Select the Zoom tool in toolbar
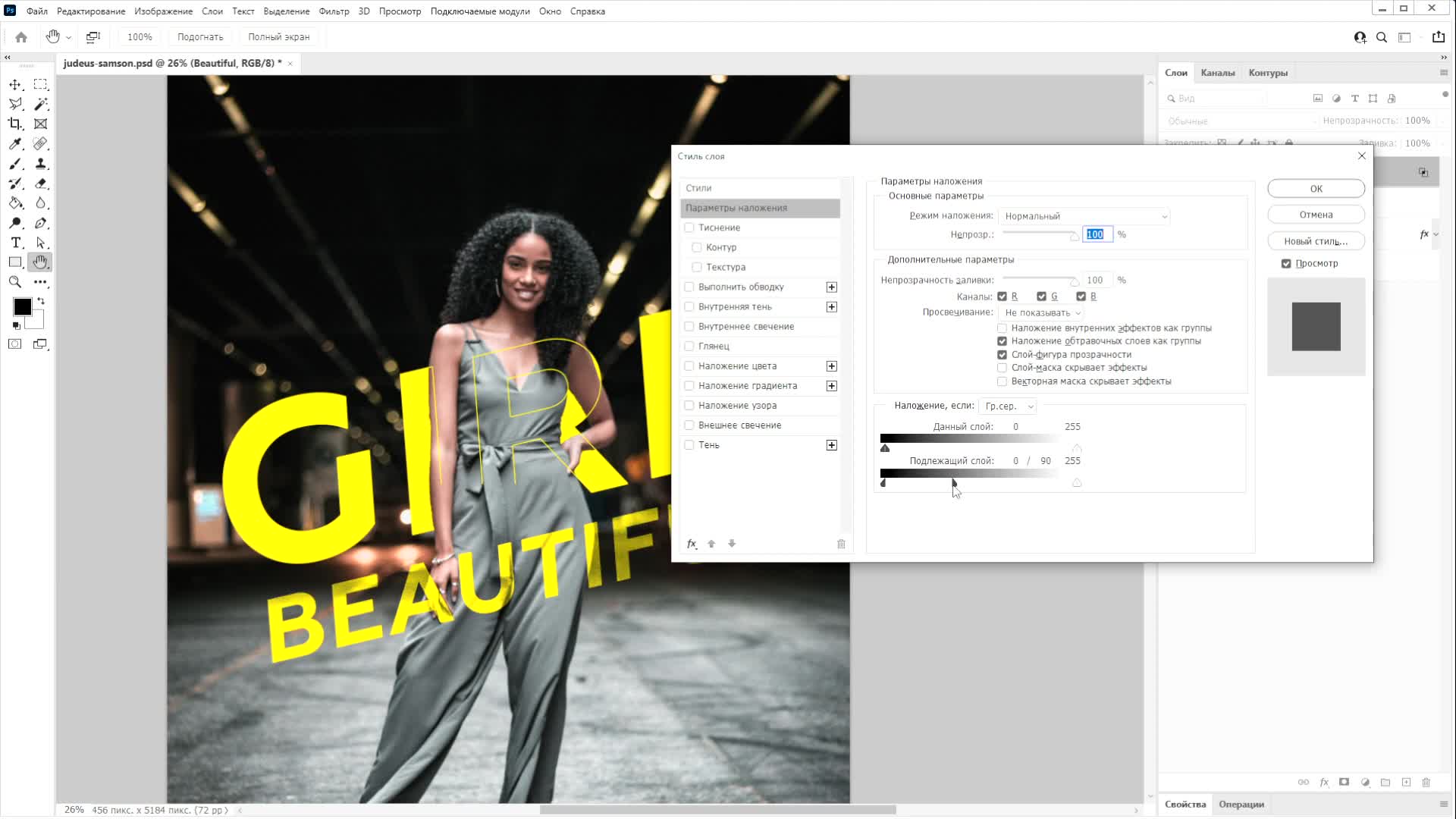The width and height of the screenshot is (1456, 819). (15, 282)
